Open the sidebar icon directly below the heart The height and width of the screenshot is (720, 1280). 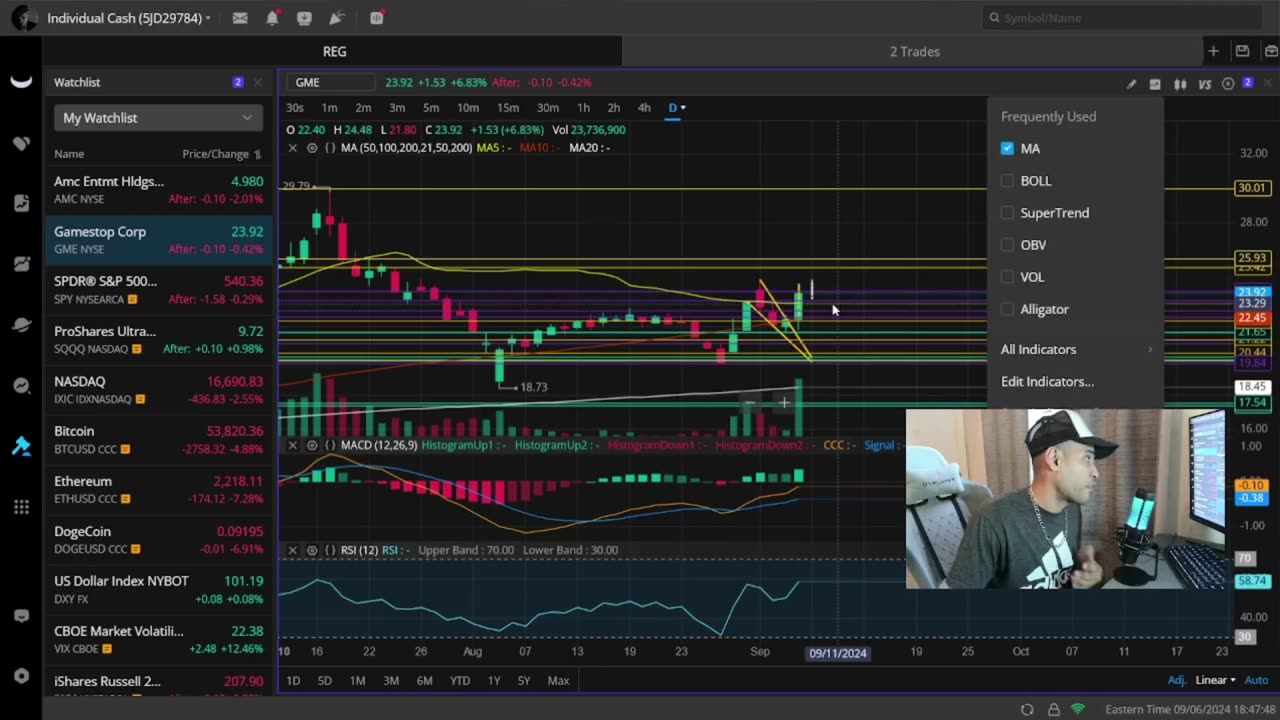[x=21, y=203]
